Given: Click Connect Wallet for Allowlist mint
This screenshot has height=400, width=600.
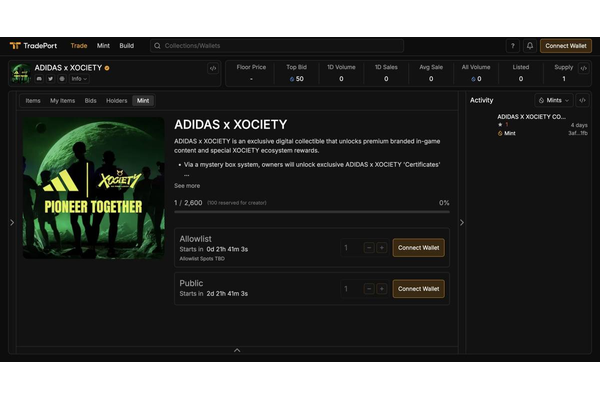Looking at the screenshot, I should click(419, 248).
